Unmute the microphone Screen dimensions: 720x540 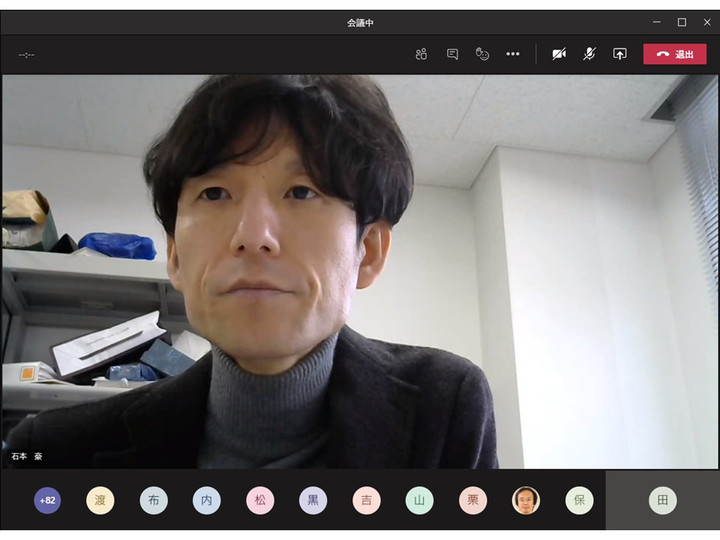pos(590,54)
